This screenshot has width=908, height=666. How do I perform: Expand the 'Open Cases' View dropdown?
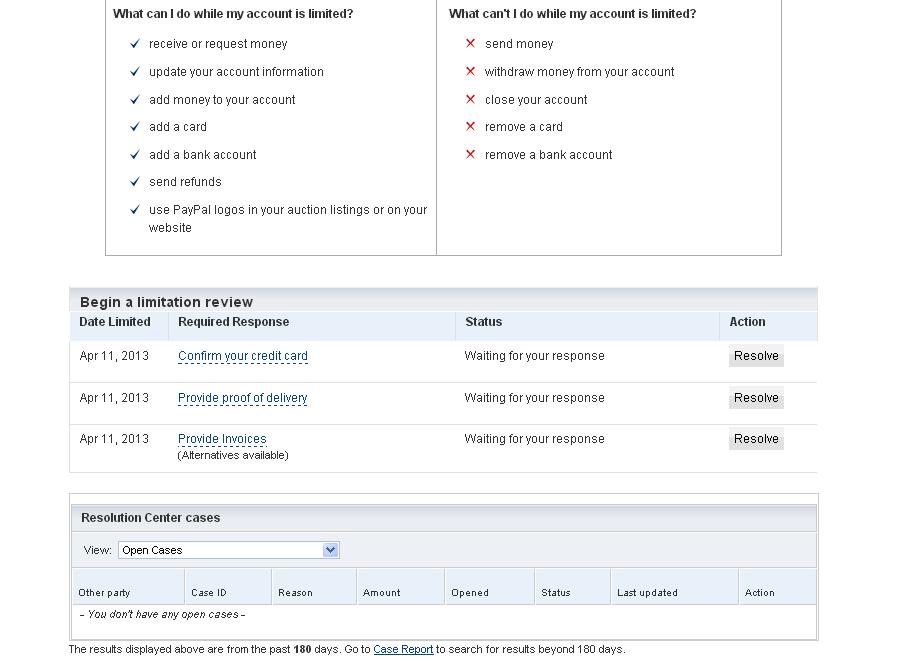coord(331,550)
